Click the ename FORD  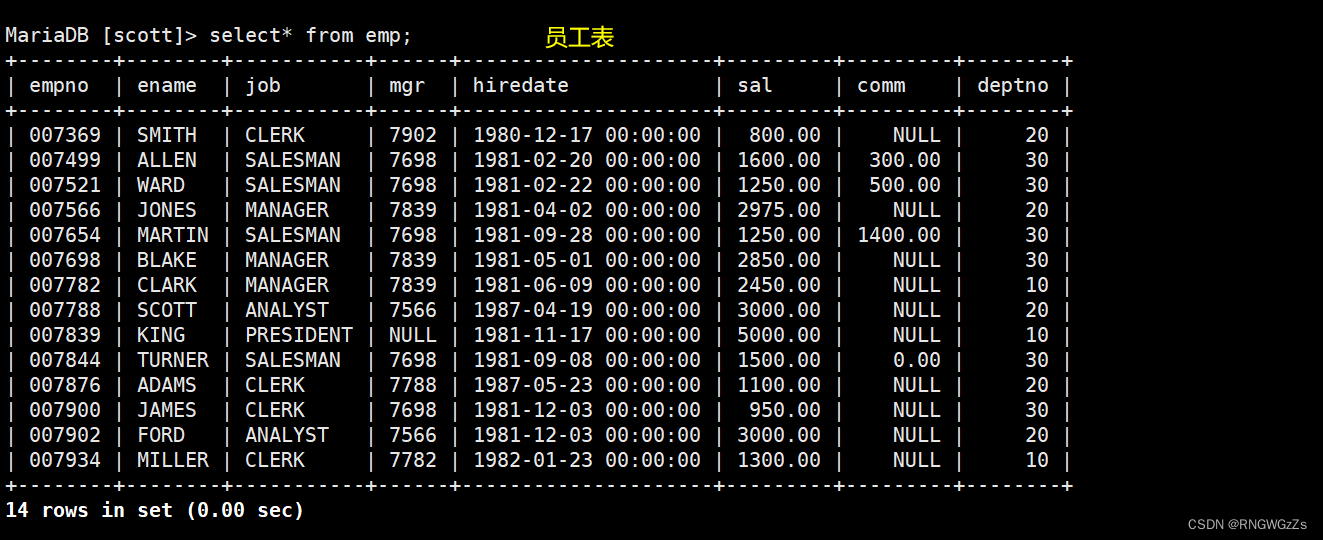161,435
